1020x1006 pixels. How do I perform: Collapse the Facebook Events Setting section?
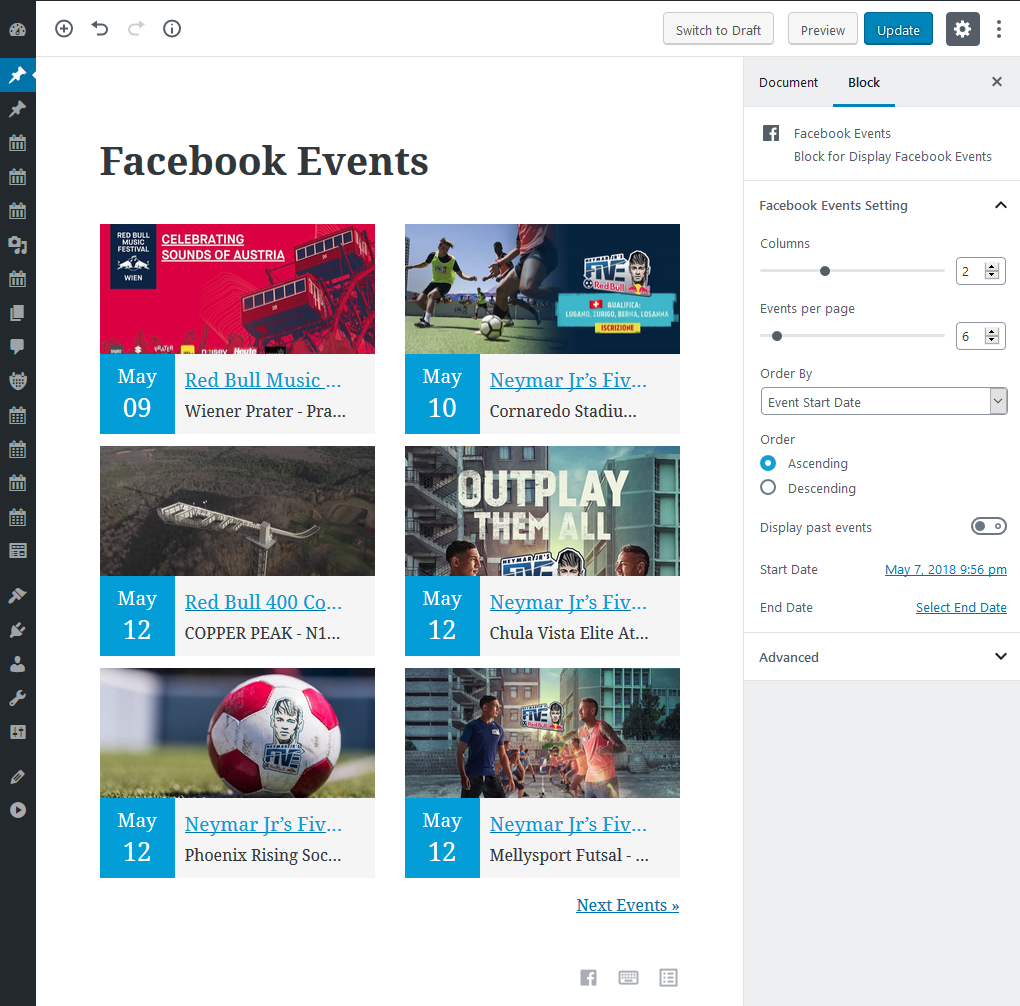(1001, 205)
